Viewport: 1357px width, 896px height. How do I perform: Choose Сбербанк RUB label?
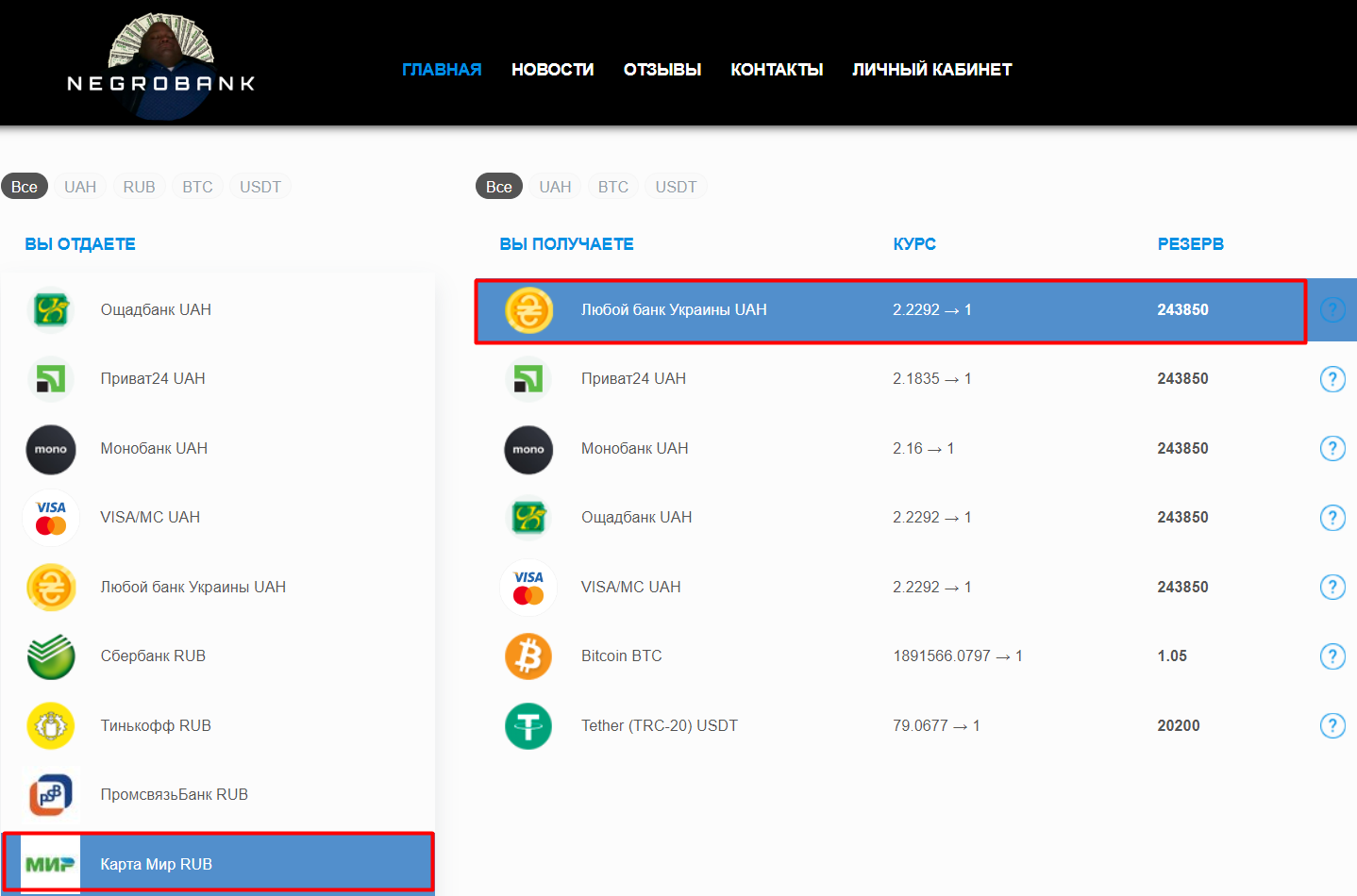tap(153, 655)
